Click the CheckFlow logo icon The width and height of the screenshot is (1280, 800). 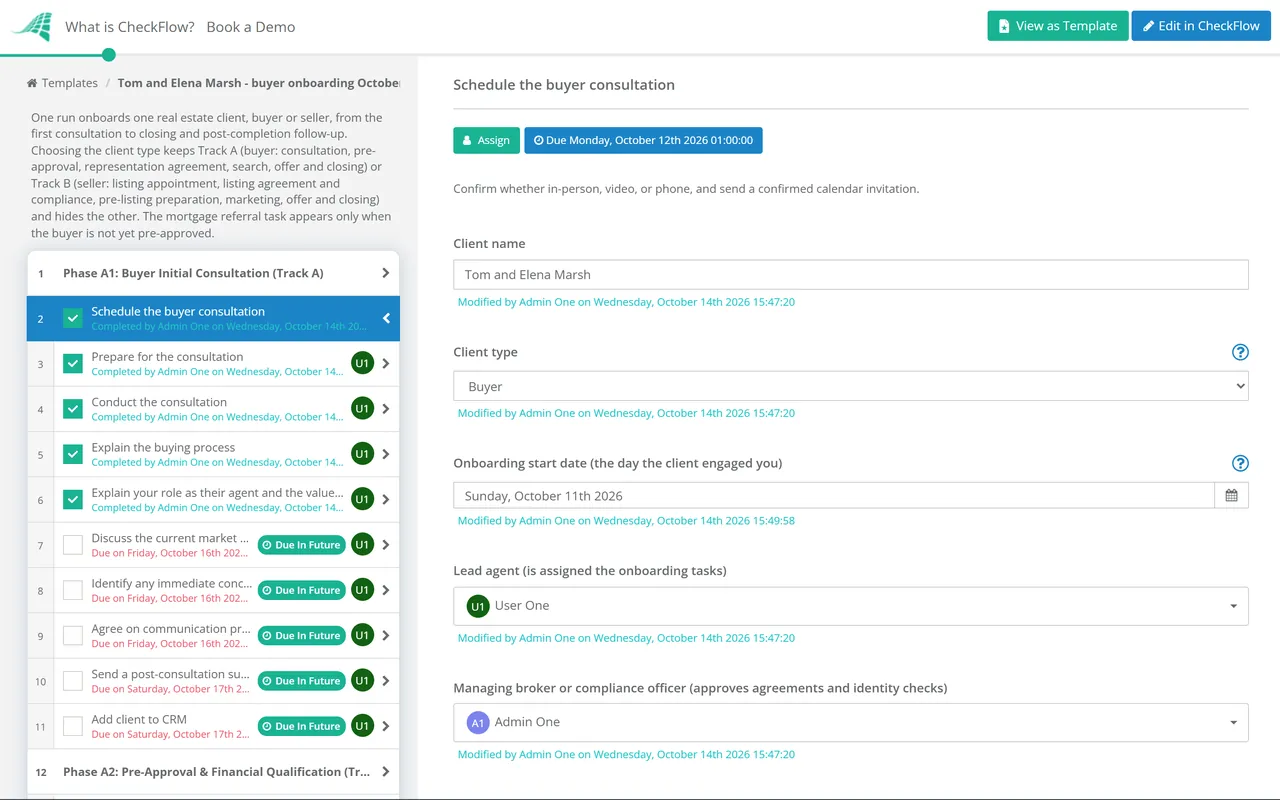(x=32, y=26)
